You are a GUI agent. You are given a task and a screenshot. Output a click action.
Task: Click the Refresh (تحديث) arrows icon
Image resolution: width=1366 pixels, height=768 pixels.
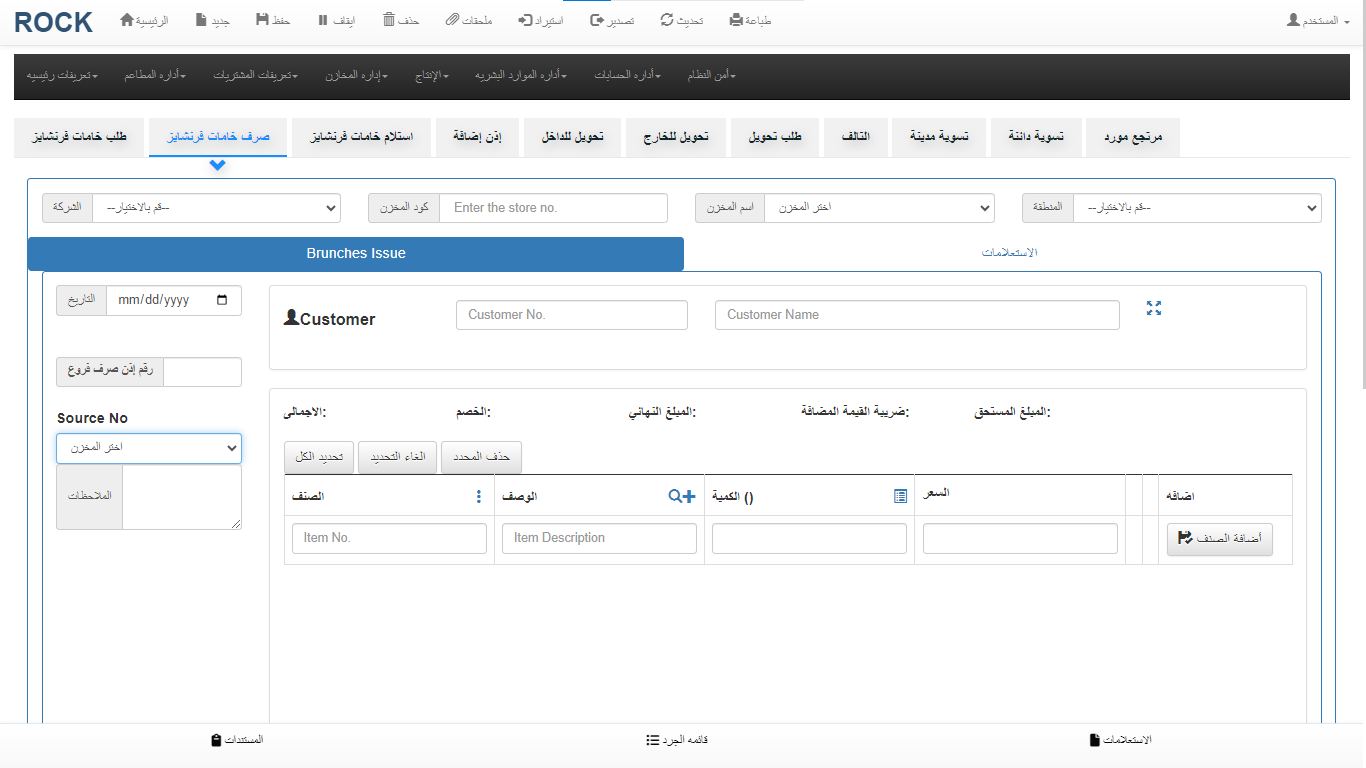(x=667, y=20)
